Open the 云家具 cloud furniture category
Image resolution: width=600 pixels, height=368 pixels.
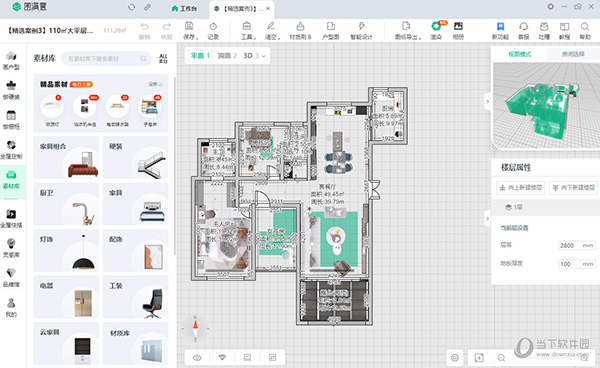(66, 343)
